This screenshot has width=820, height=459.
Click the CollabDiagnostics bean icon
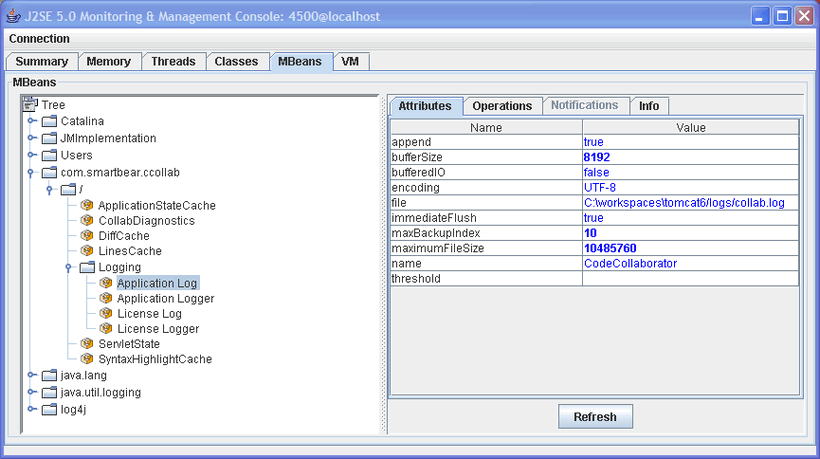(x=87, y=220)
